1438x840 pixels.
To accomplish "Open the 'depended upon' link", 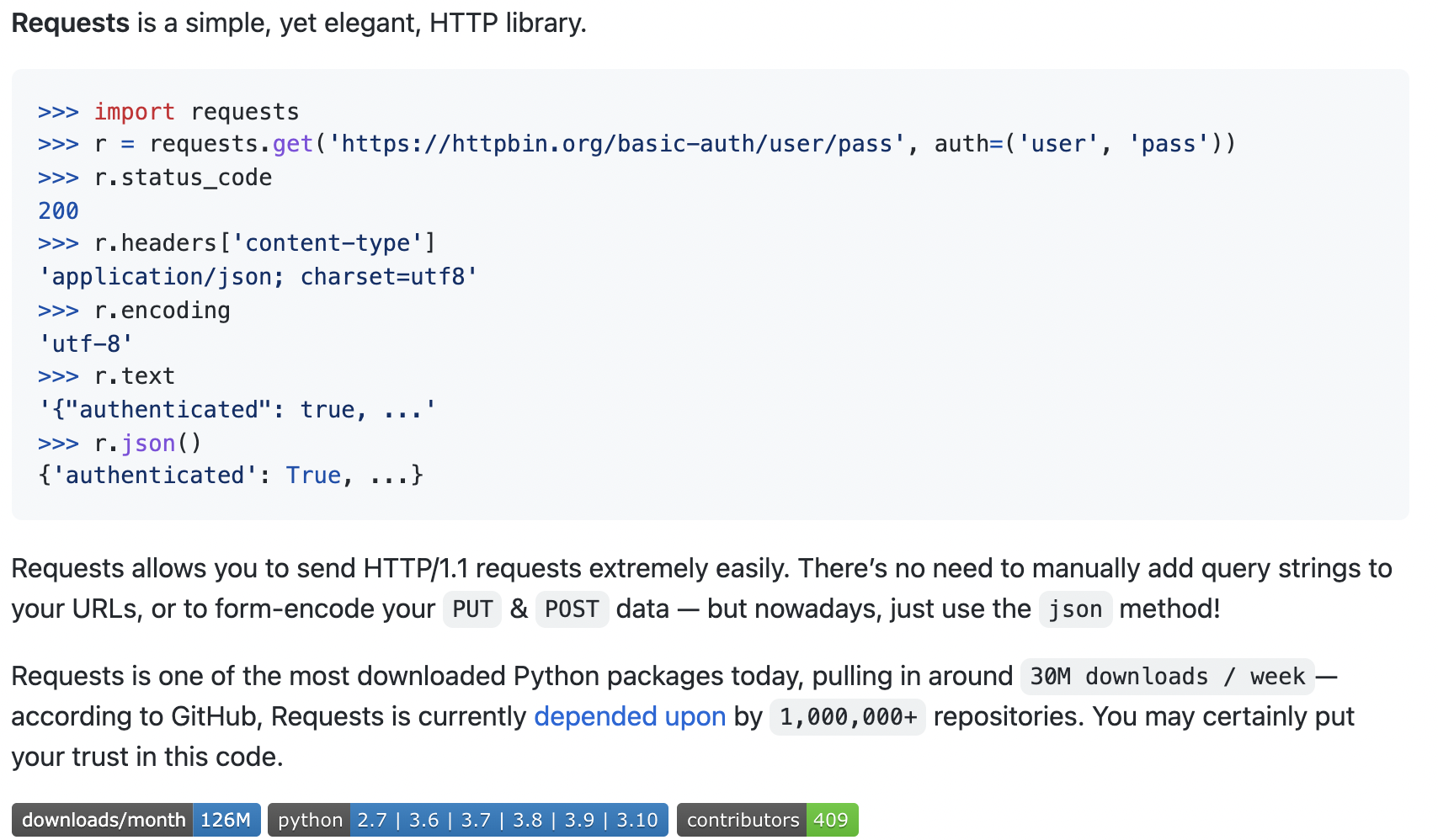I will [630, 716].
